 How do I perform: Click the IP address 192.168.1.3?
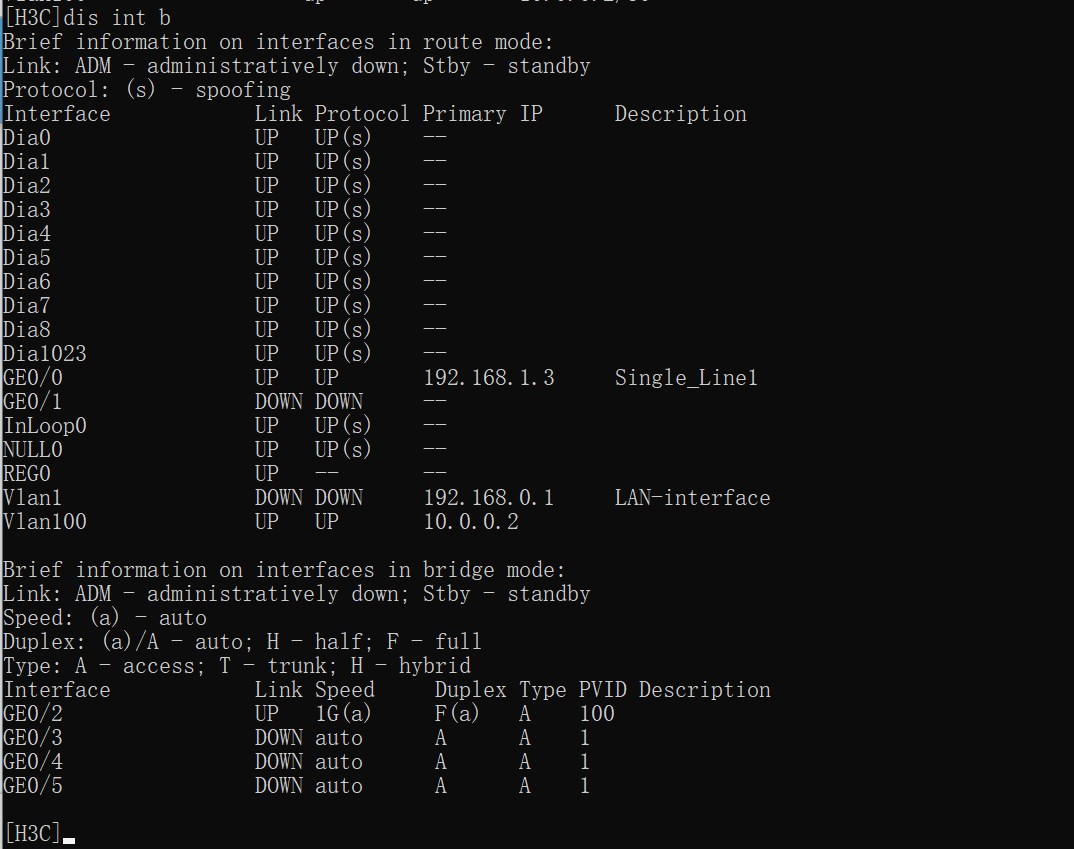point(489,378)
